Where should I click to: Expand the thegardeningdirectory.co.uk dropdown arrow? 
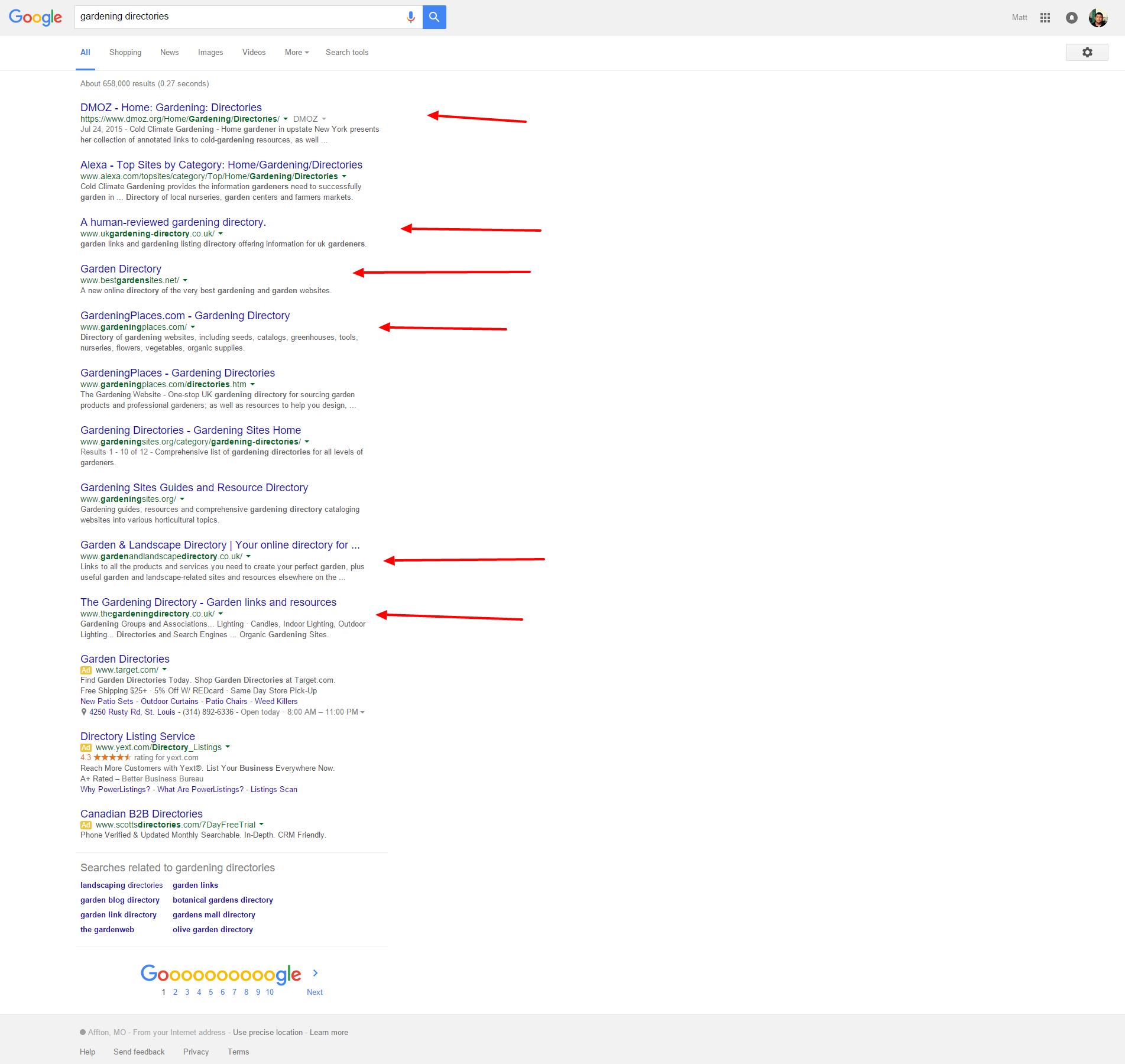pos(221,614)
